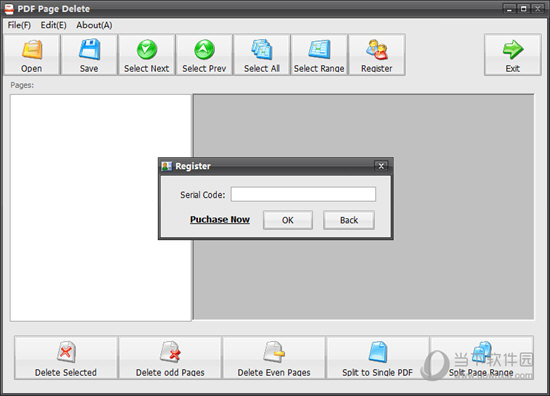
Task: Click the Select Next green arrow icon
Action: pyautogui.click(x=147, y=49)
